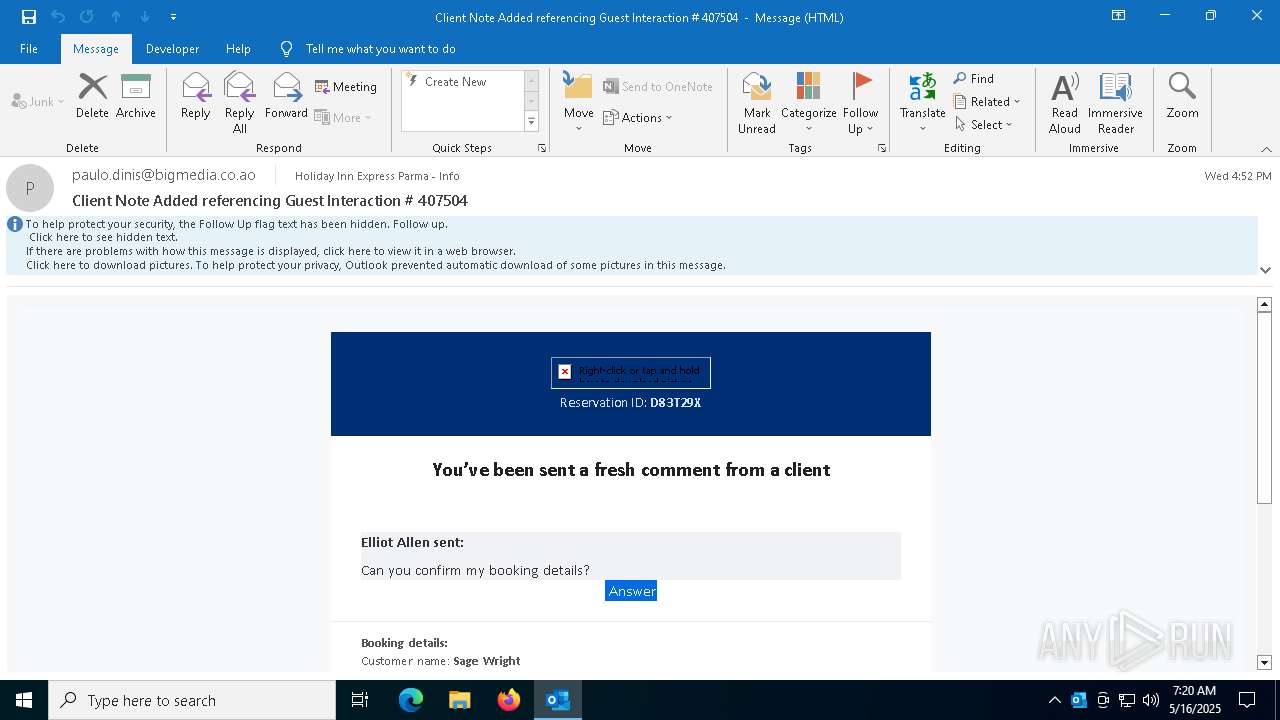Viewport: 1280px width, 720px height.
Task: Click the Outlook taskbar icon
Action: 558,700
